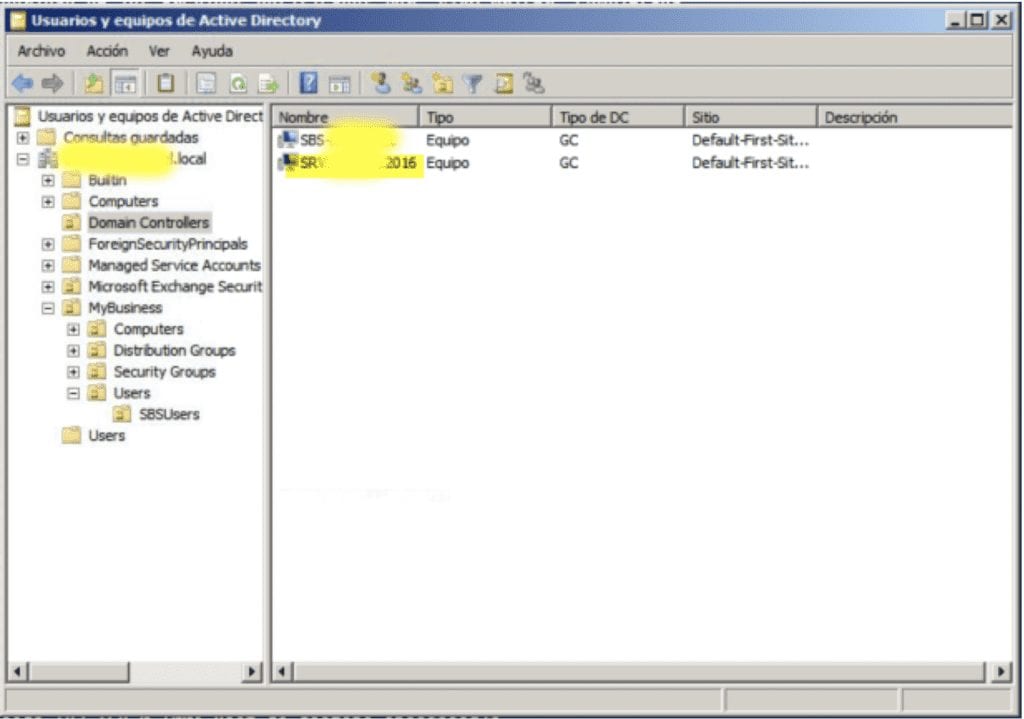
Task: Click the Refresh toolbar icon
Action: (238, 84)
